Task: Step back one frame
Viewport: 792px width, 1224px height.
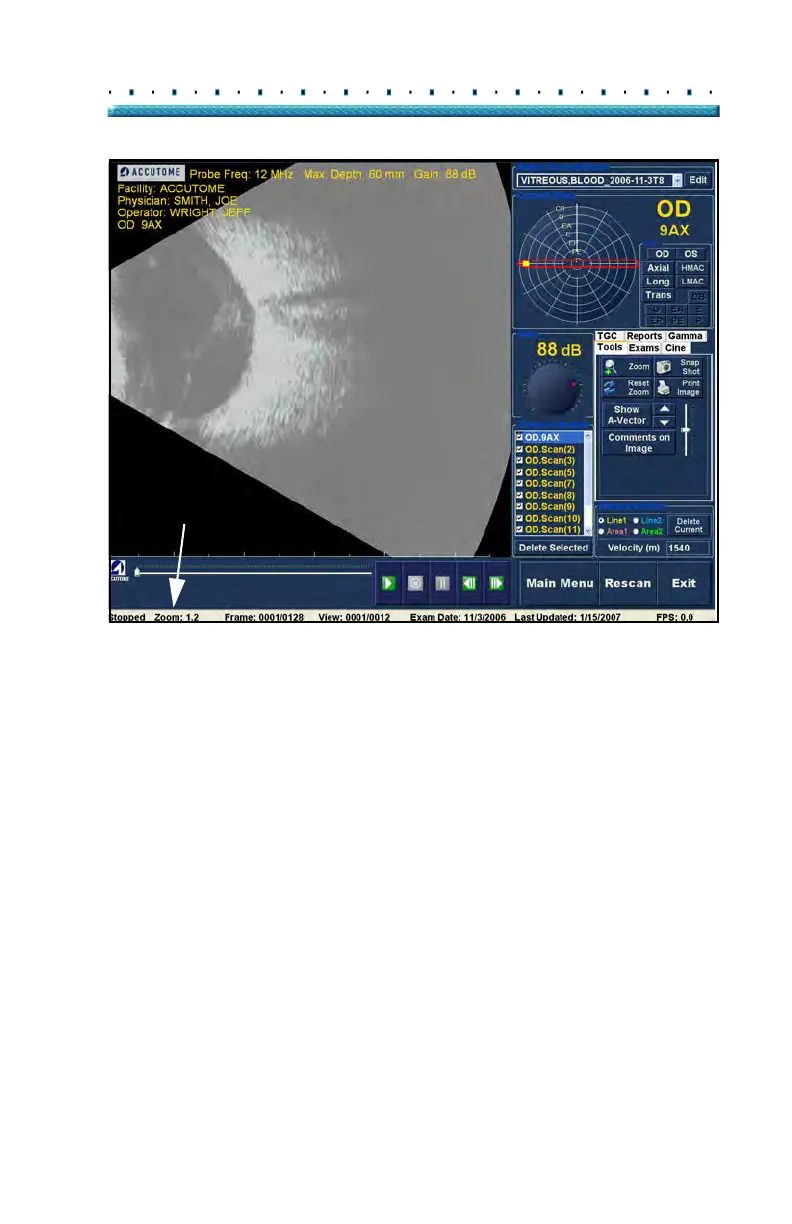Action: (468, 582)
